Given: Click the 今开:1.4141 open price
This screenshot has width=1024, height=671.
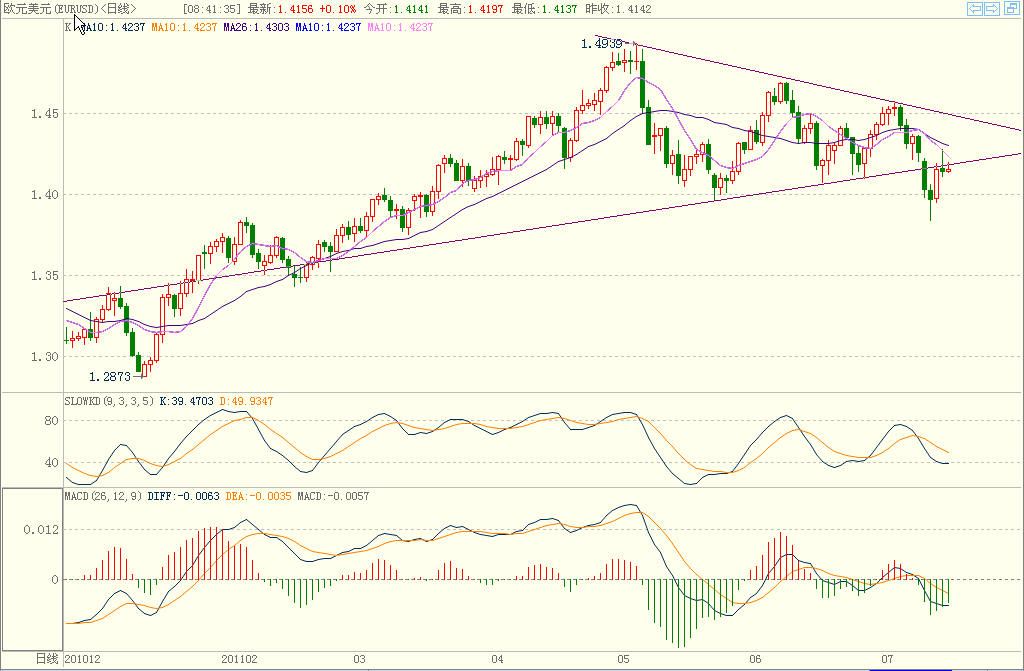Looking at the screenshot, I should click(x=397, y=9).
